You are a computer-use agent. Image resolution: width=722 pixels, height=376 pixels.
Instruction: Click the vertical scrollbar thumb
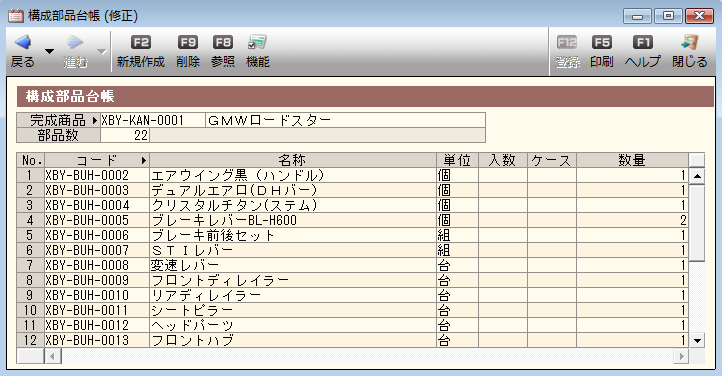697,223
